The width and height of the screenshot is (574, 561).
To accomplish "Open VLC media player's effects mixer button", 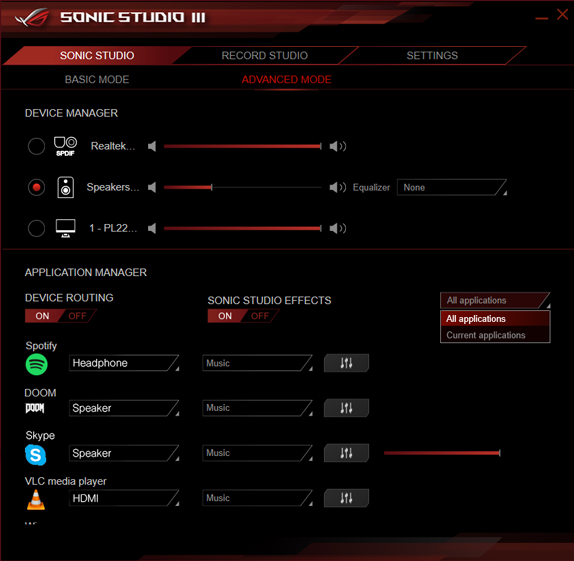I will (346, 498).
